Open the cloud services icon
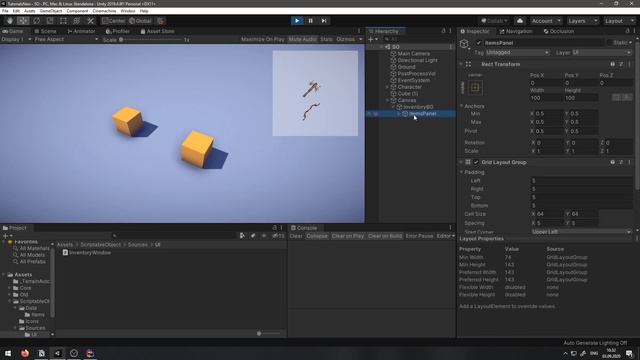This screenshot has width=640, height=360. point(520,21)
